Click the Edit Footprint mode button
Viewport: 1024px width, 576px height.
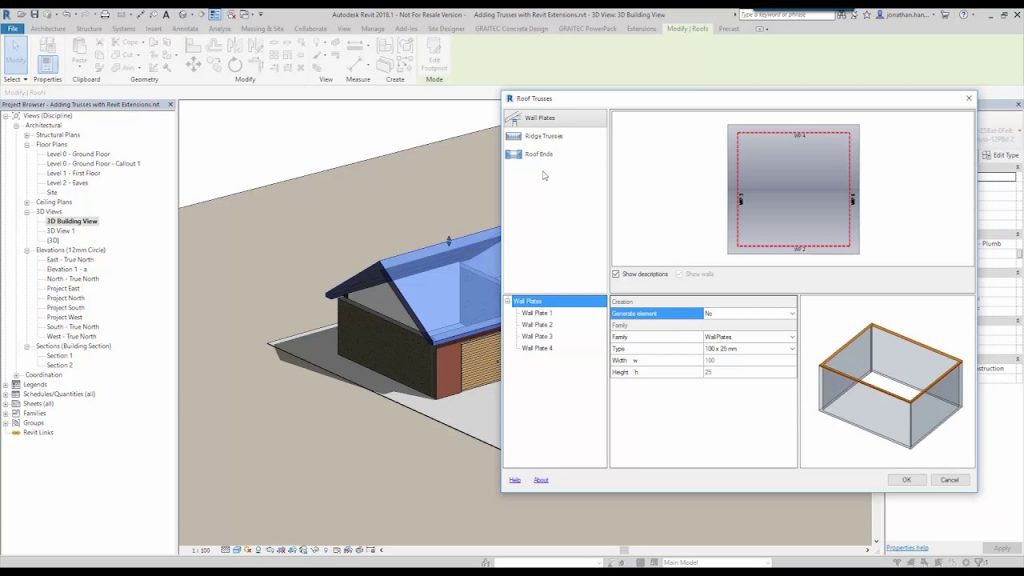pos(434,55)
